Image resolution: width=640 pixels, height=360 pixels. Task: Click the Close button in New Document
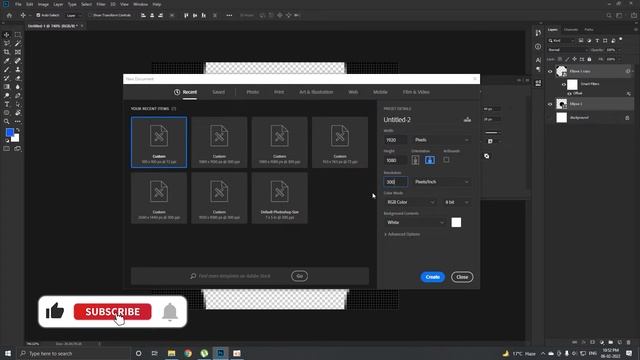tap(462, 277)
